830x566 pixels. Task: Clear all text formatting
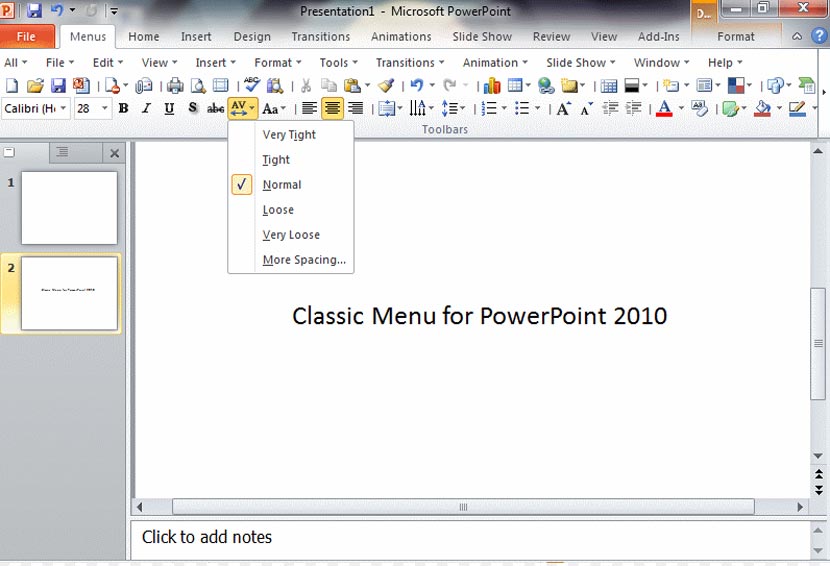(x=699, y=109)
